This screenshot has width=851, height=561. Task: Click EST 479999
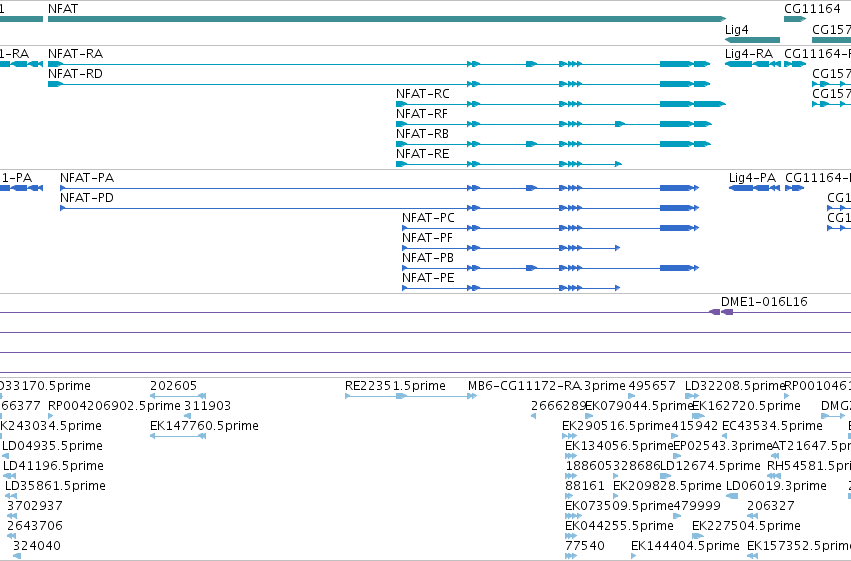click(x=697, y=506)
